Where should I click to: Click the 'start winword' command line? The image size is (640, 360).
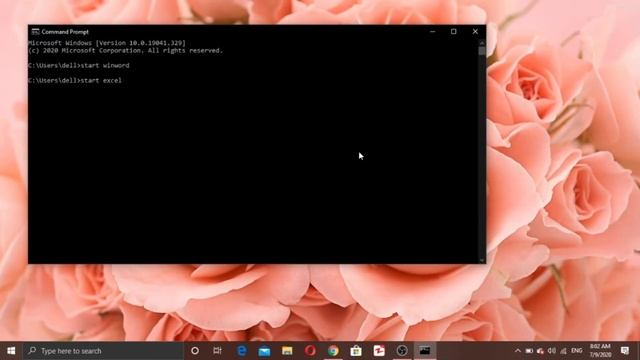[x=79, y=65]
